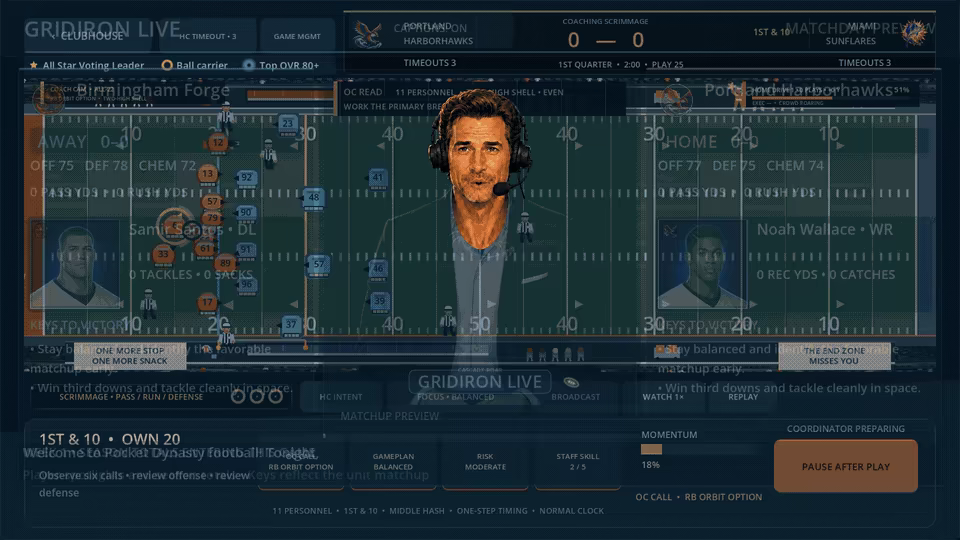This screenshot has width=960, height=540.
Task: Select the Focus Balanced tab
Action: point(456,397)
